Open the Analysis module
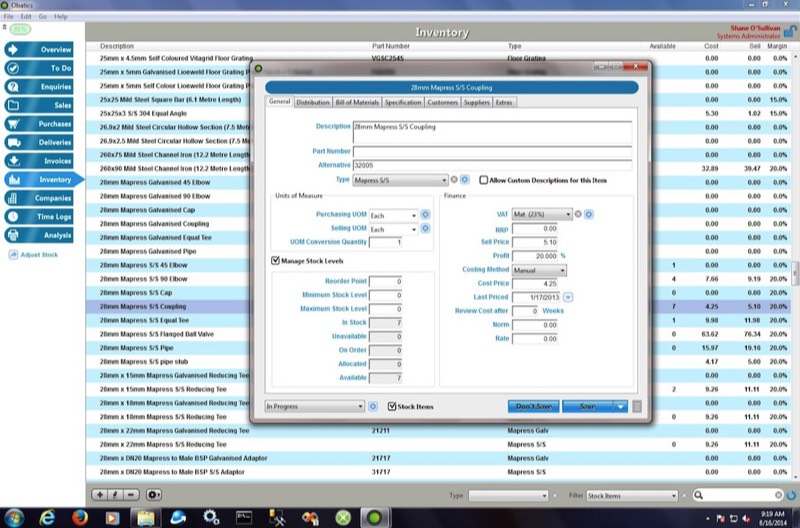This screenshot has height=528, width=800. [x=39, y=235]
